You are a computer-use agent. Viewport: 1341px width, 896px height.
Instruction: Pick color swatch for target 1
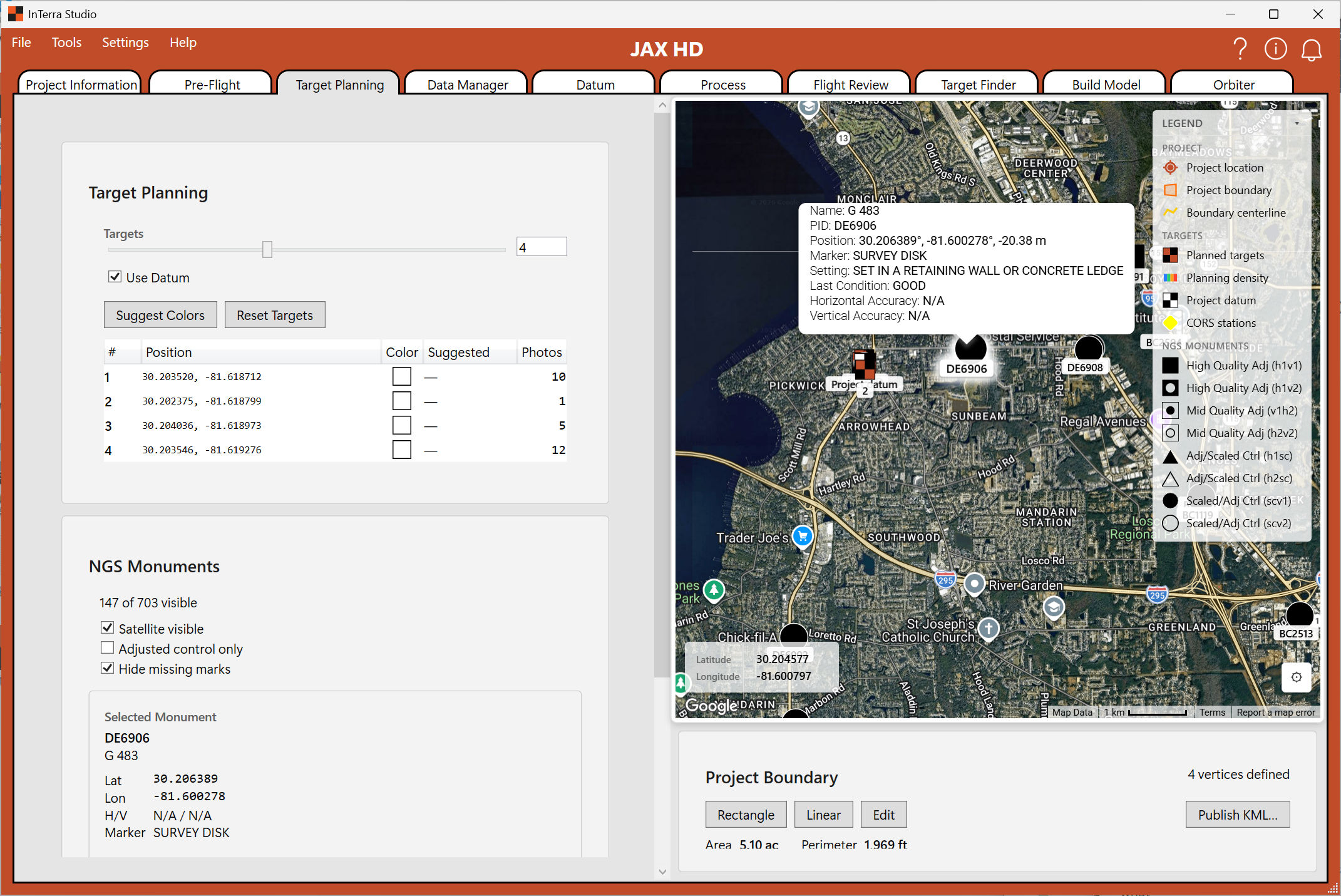click(x=402, y=376)
